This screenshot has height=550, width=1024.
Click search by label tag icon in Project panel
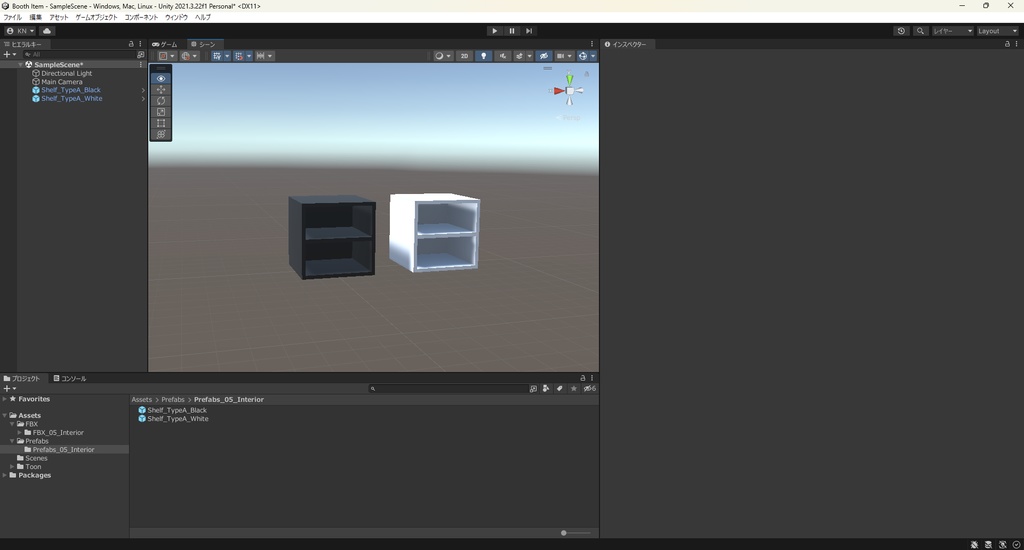coord(560,389)
